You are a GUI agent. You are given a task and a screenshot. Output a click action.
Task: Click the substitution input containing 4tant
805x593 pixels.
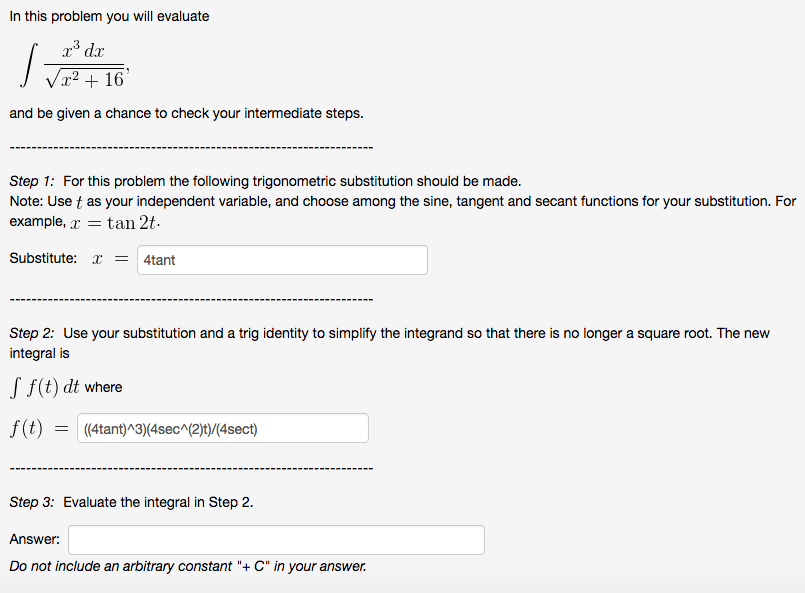(x=282, y=259)
